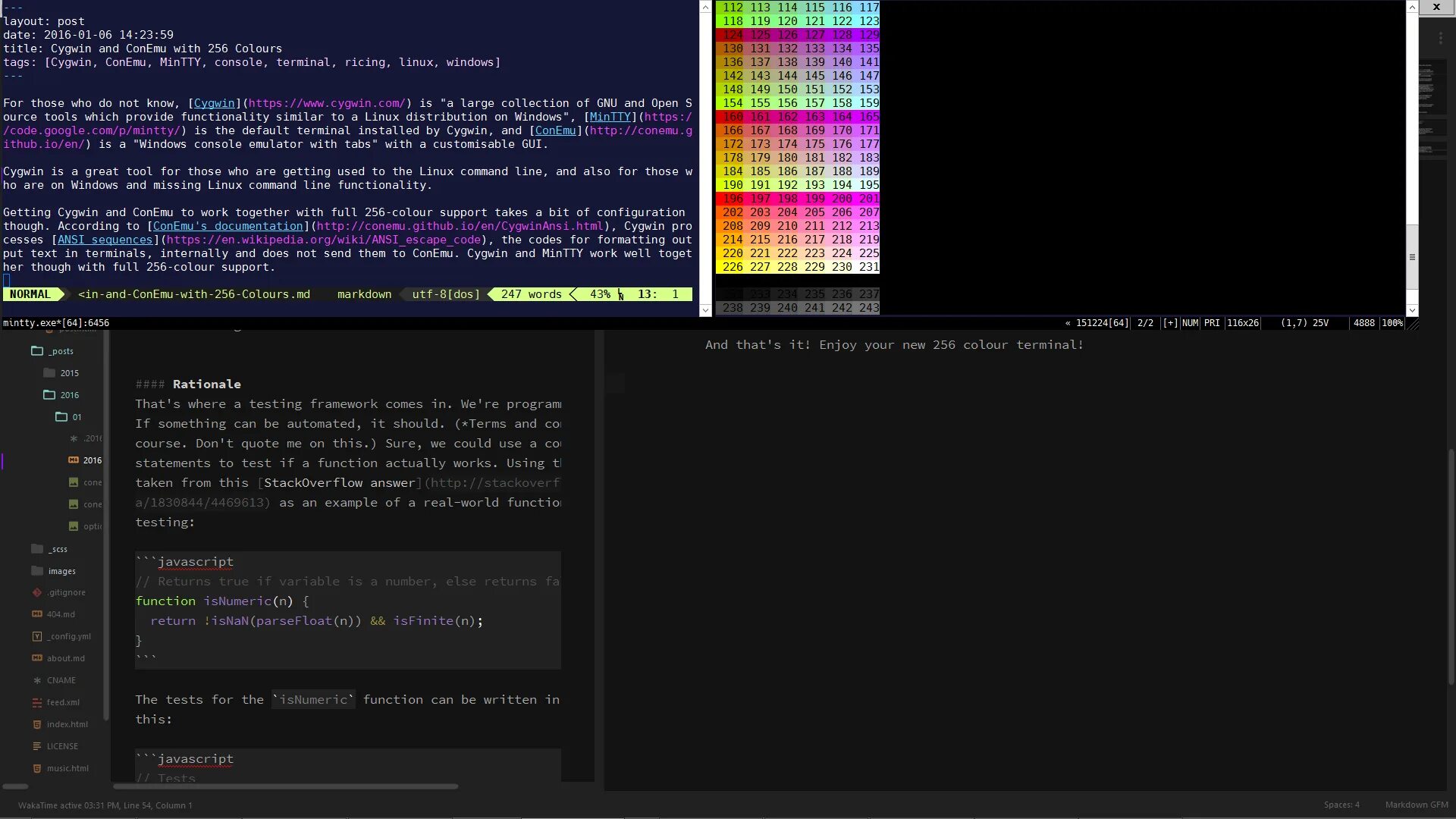Image resolution: width=1456 pixels, height=819 pixels.
Task: Click the _scss folder icon
Action: (x=37, y=548)
